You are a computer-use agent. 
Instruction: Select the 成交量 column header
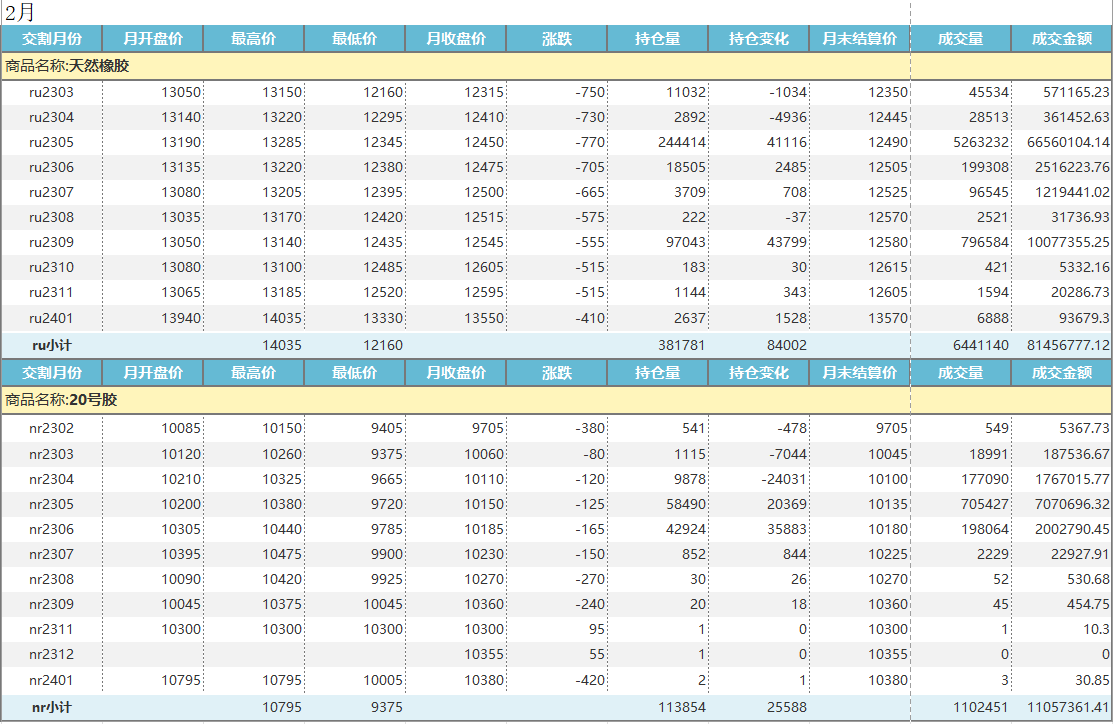coord(962,38)
